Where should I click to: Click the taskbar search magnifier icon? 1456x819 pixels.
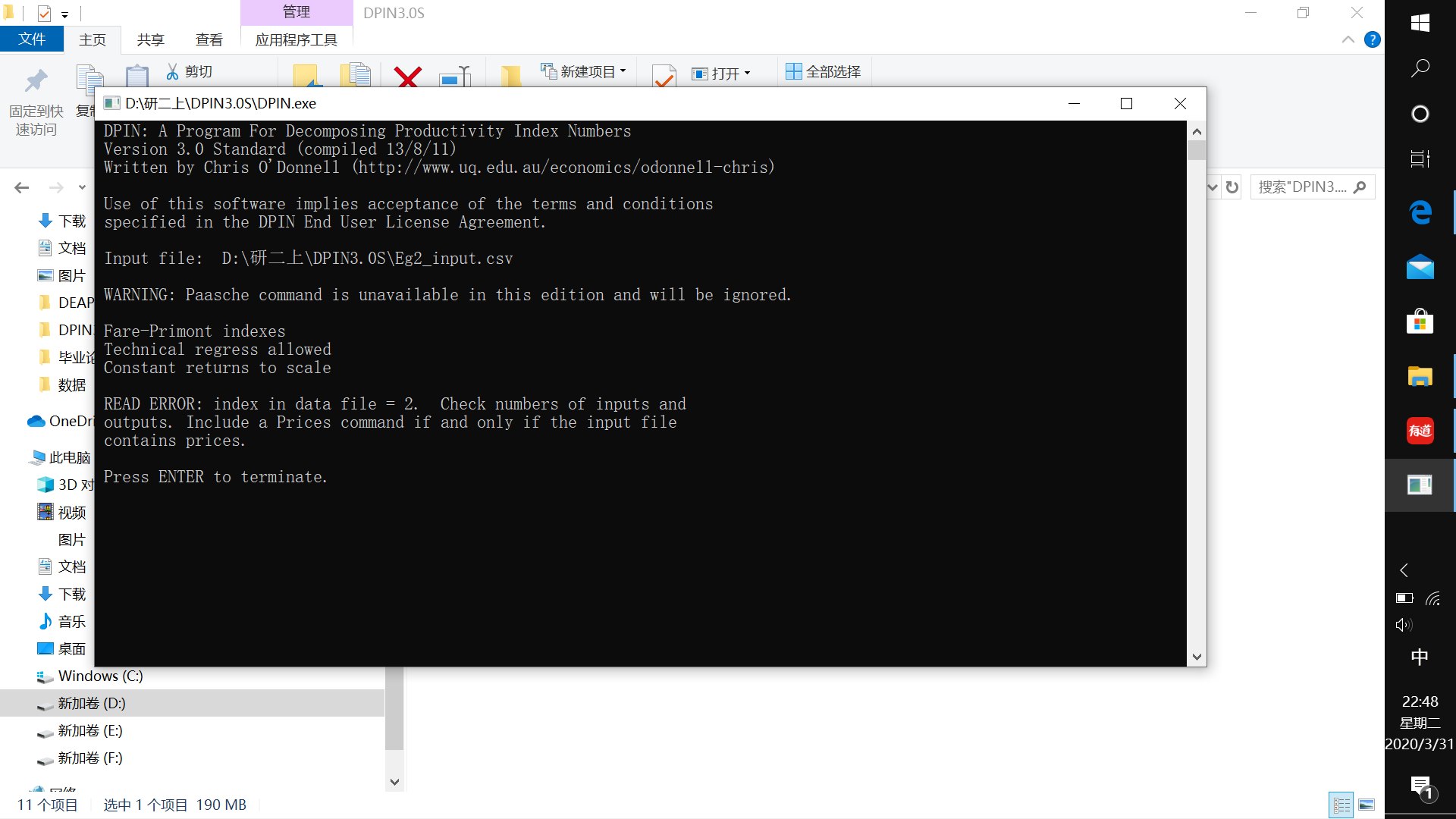[1420, 68]
